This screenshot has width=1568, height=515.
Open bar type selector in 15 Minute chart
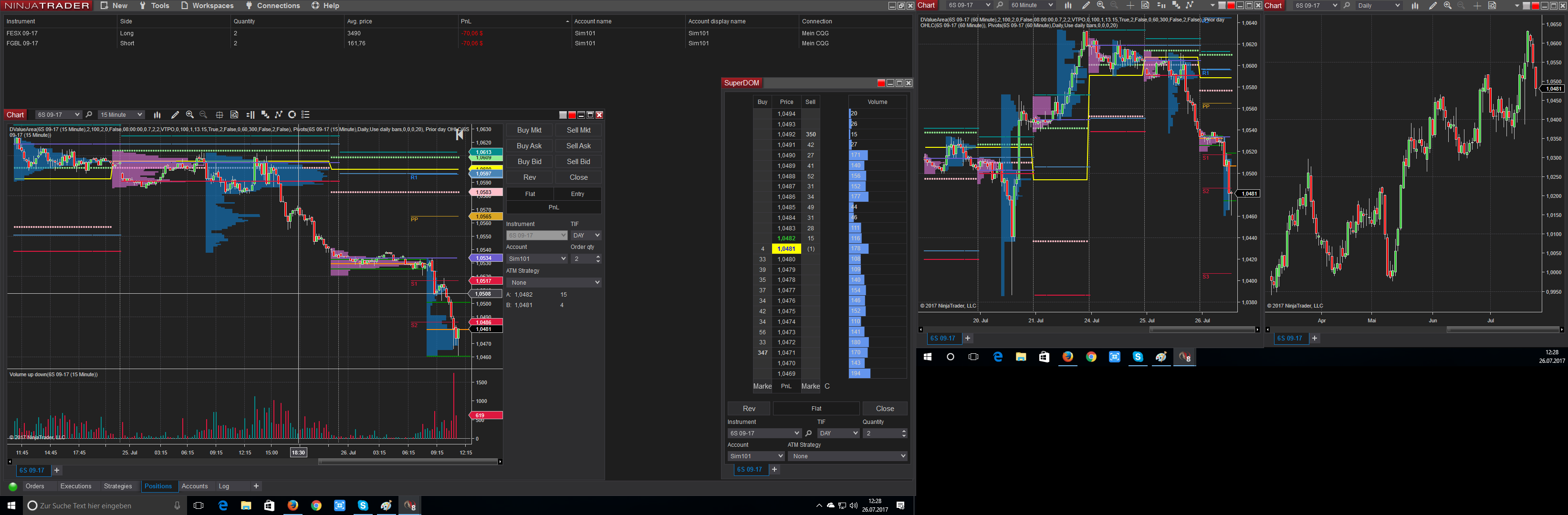coord(157,115)
